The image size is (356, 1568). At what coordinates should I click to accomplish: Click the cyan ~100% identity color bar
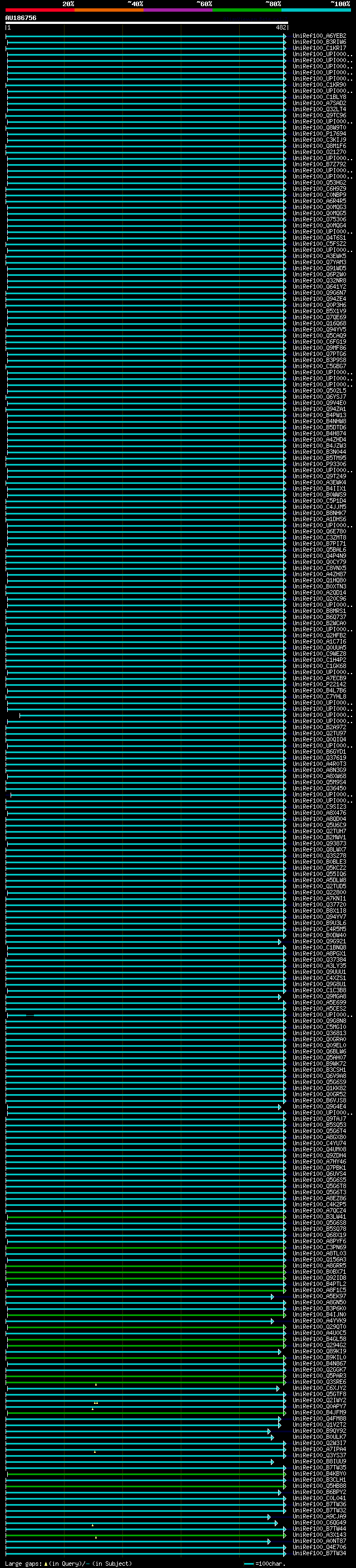click(x=316, y=10)
